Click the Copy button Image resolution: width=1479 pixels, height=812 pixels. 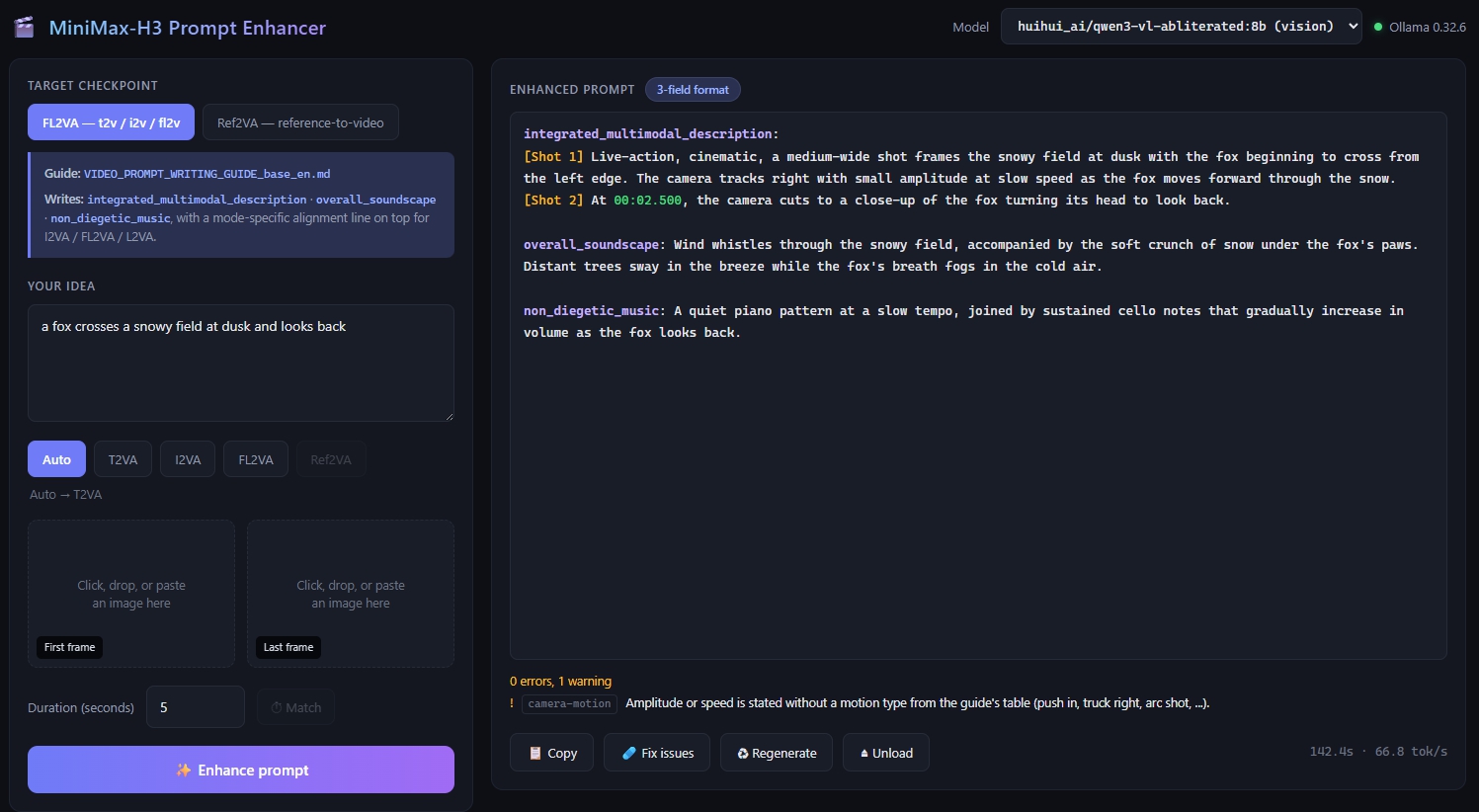pyautogui.click(x=551, y=753)
